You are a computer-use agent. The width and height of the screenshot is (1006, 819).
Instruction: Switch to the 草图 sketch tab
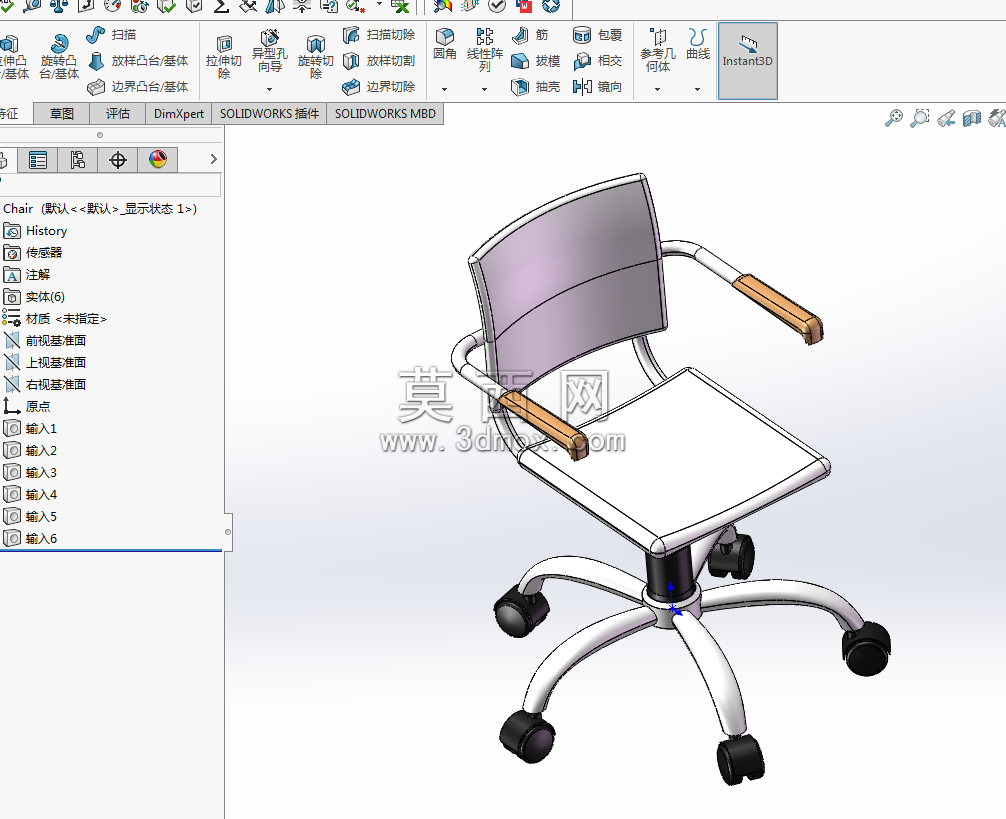click(62, 114)
